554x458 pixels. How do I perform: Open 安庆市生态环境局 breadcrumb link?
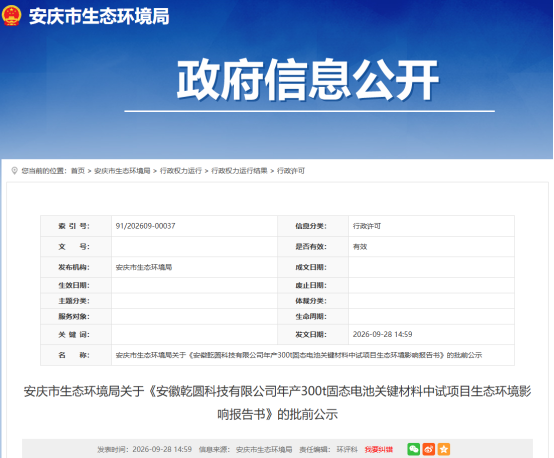122,171
